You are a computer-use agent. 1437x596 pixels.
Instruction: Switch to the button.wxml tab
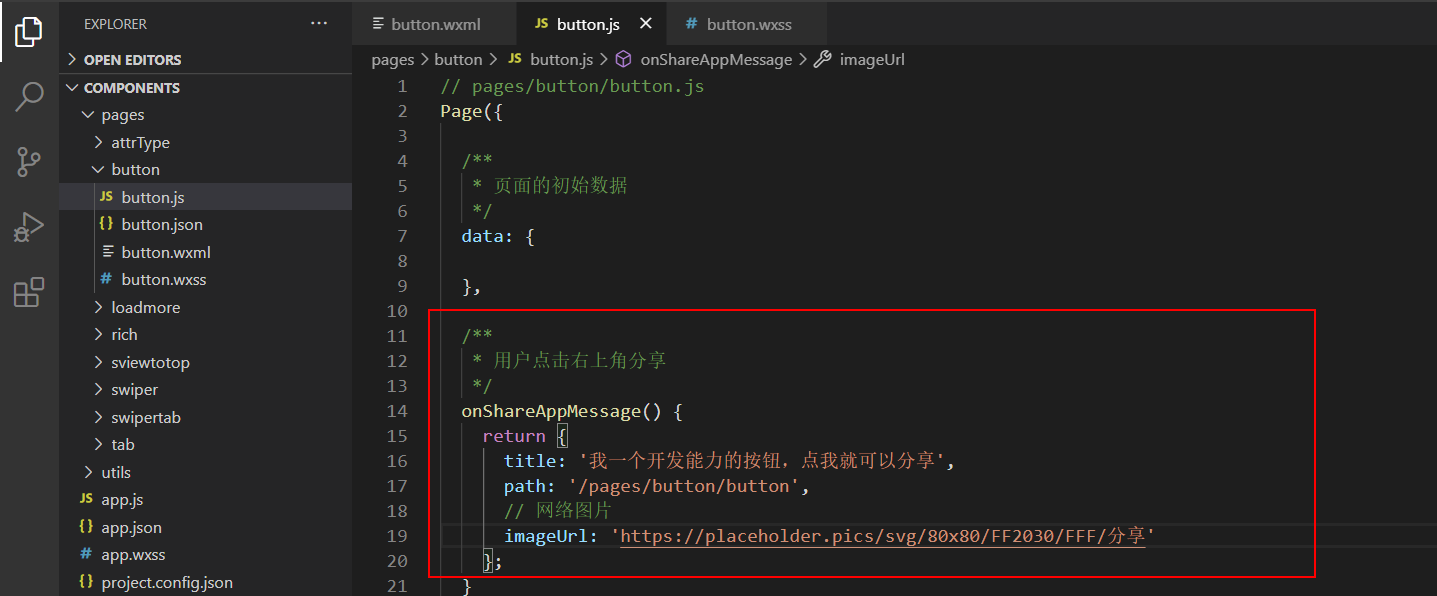coord(434,23)
